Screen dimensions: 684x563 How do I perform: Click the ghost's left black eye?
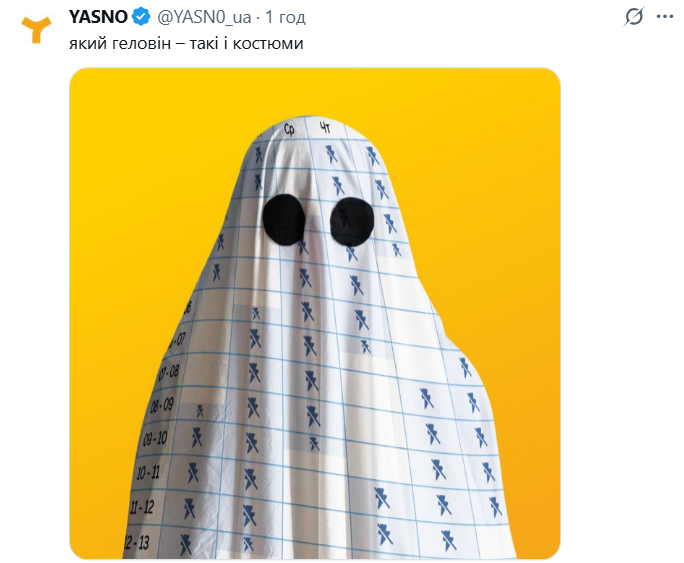click(x=284, y=220)
